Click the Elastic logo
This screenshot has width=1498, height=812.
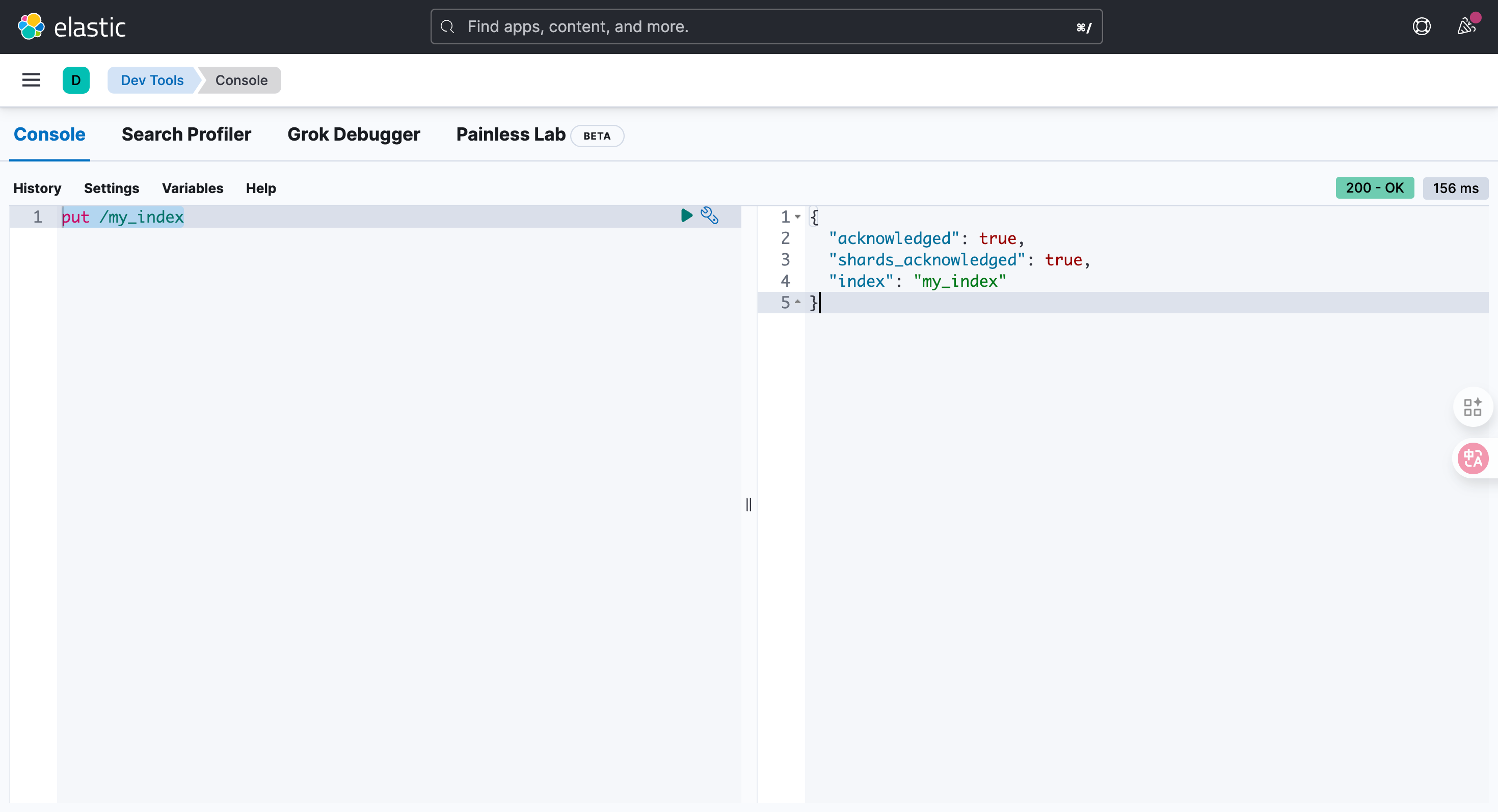pyautogui.click(x=72, y=26)
